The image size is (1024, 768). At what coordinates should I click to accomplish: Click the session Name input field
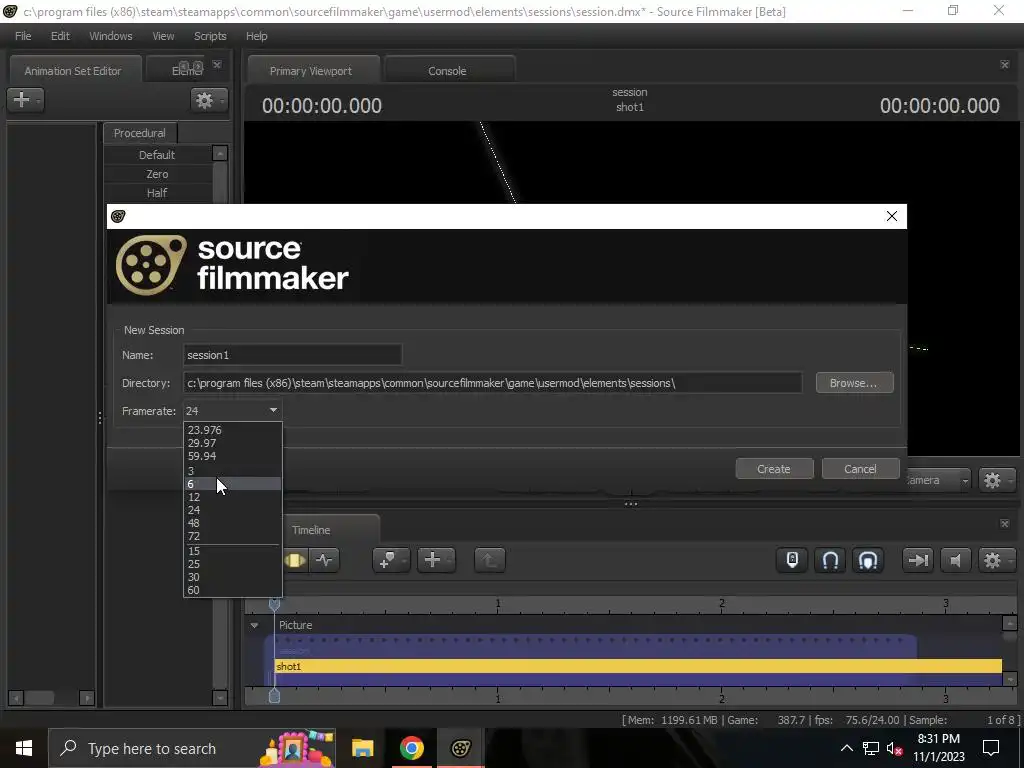coord(293,355)
